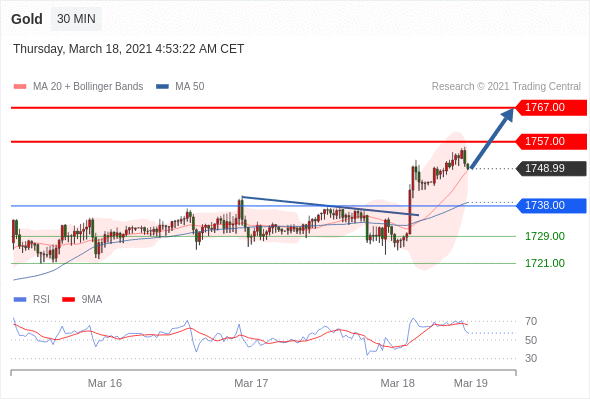Screen dimensions: 590x400
Task: Click the 1721.00 support level label
Action: click(545, 263)
